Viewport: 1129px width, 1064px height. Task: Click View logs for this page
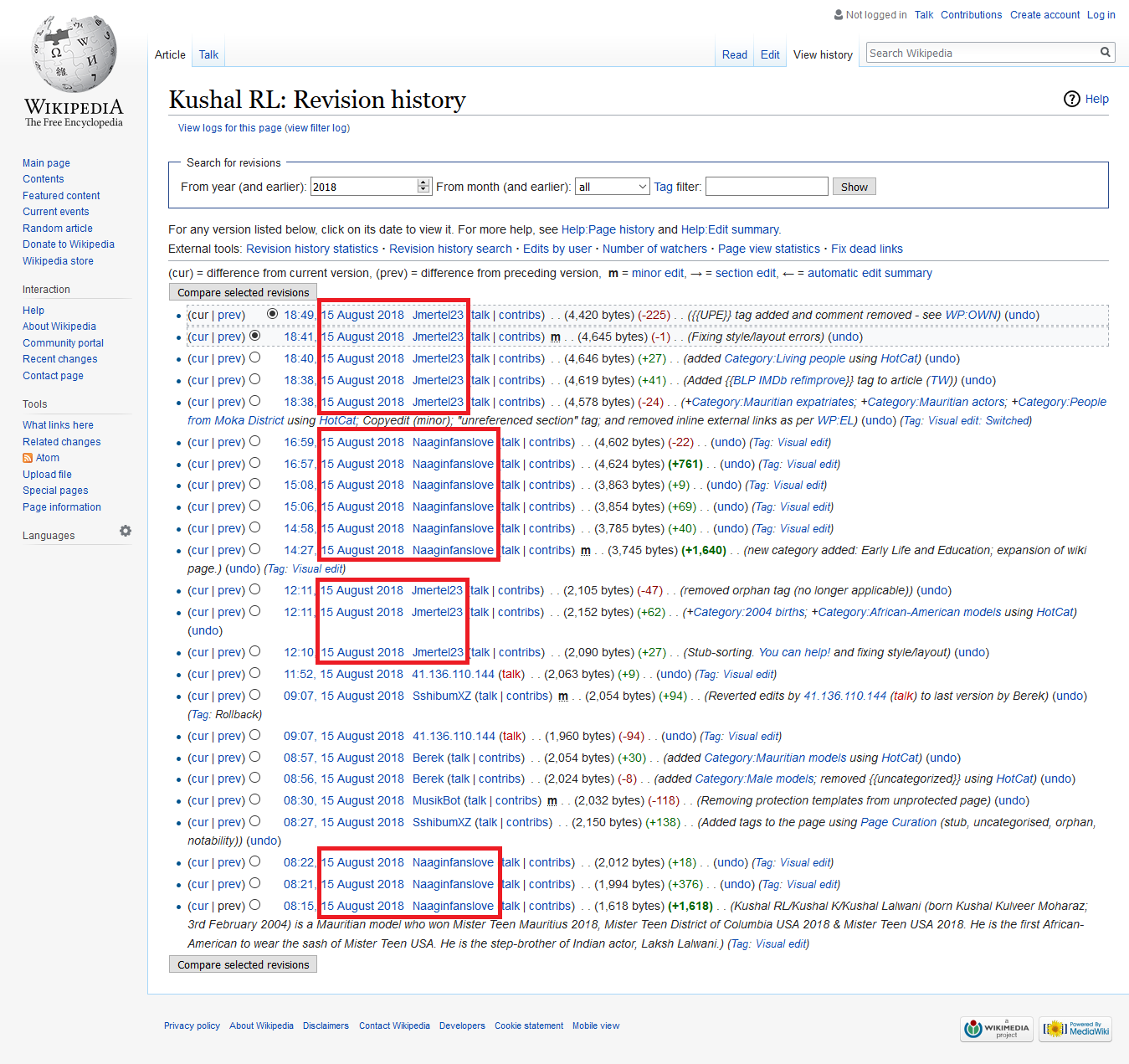point(229,128)
